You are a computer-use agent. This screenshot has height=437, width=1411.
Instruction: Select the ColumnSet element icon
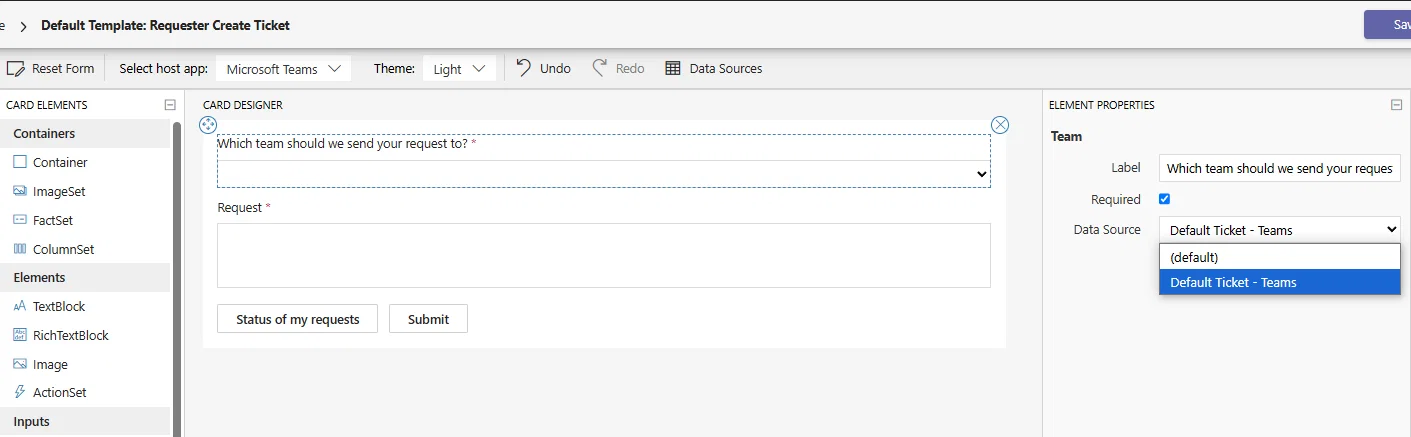20,249
